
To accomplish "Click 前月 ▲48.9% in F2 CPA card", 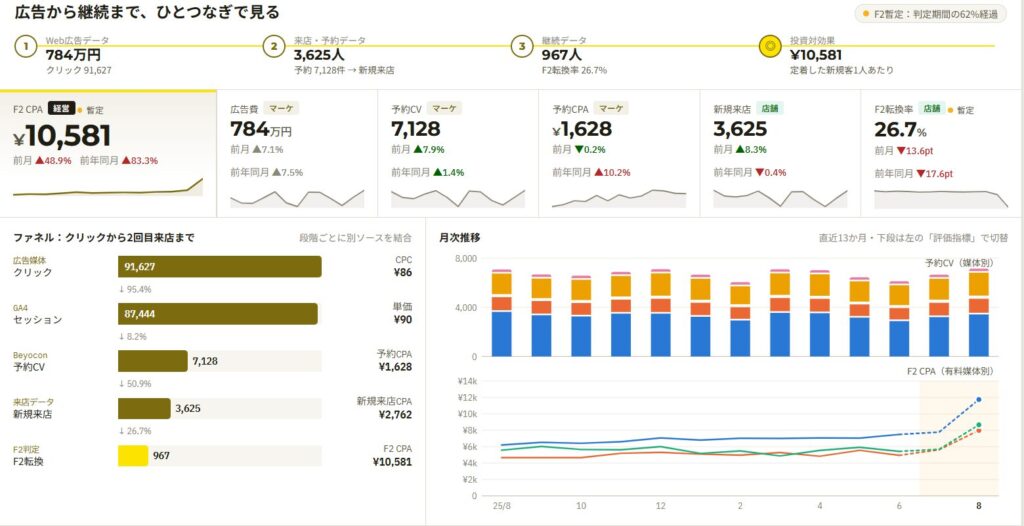I will 42,161.
